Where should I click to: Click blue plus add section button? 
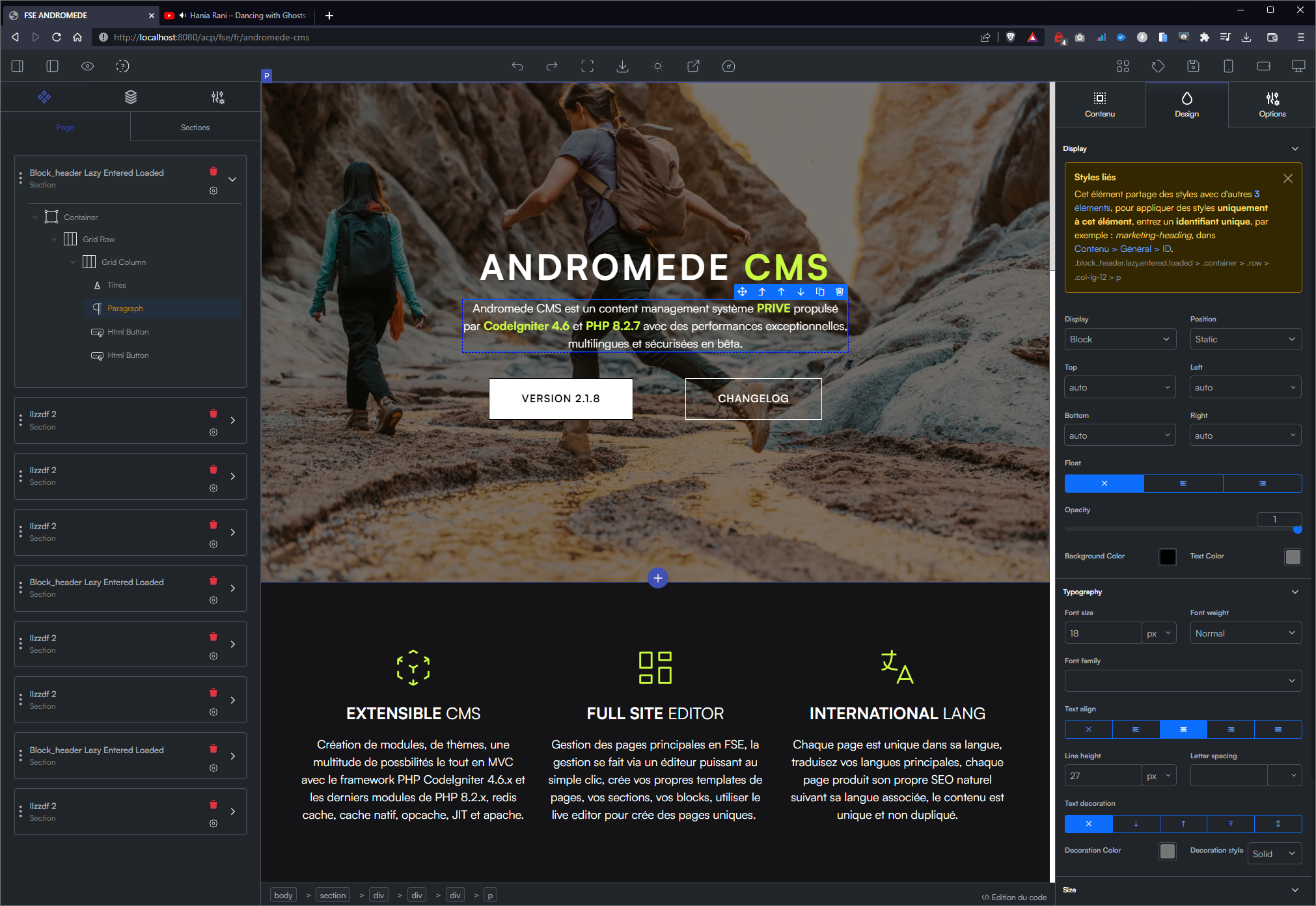[658, 578]
